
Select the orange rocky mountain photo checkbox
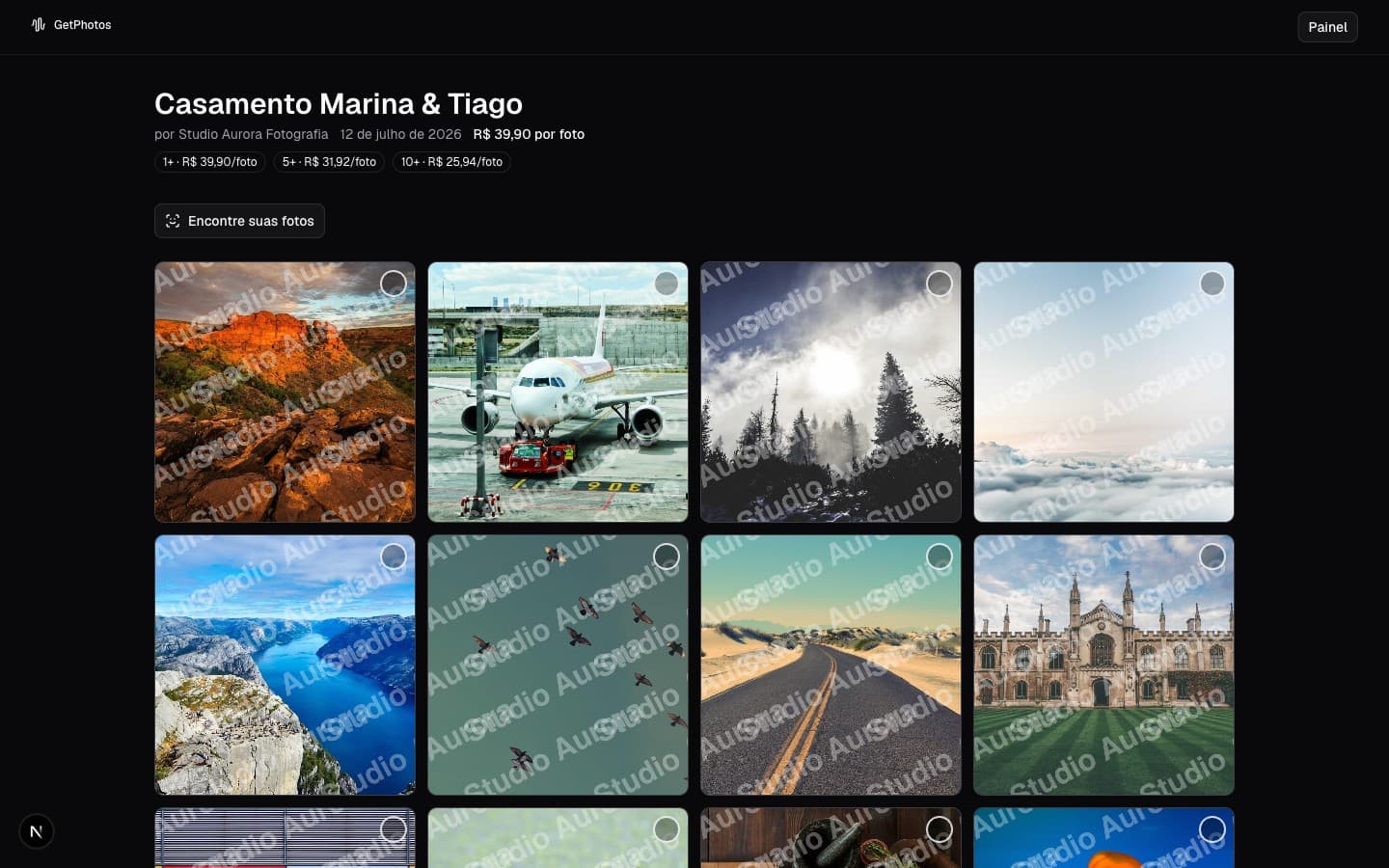[394, 284]
